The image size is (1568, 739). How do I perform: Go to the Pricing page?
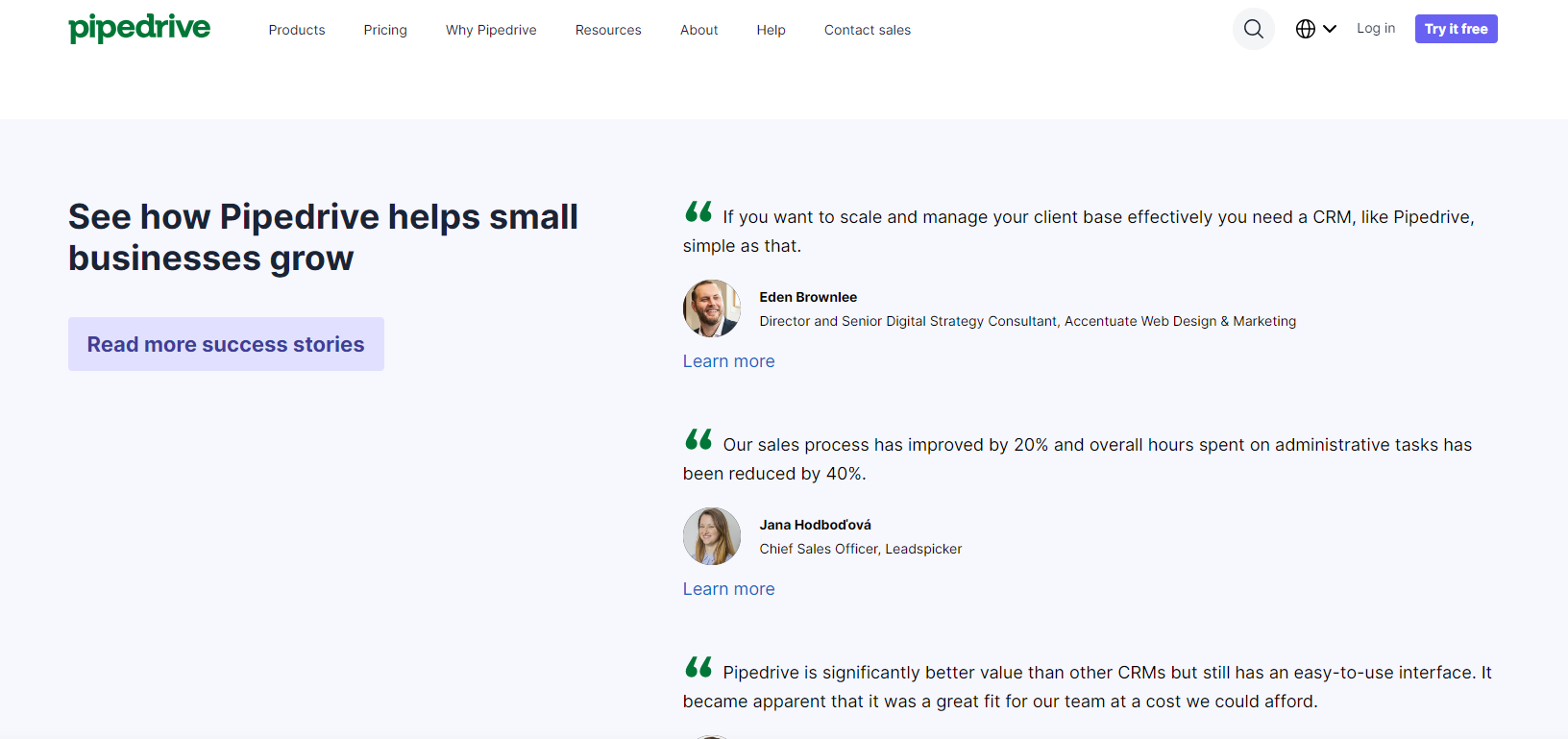coord(385,30)
